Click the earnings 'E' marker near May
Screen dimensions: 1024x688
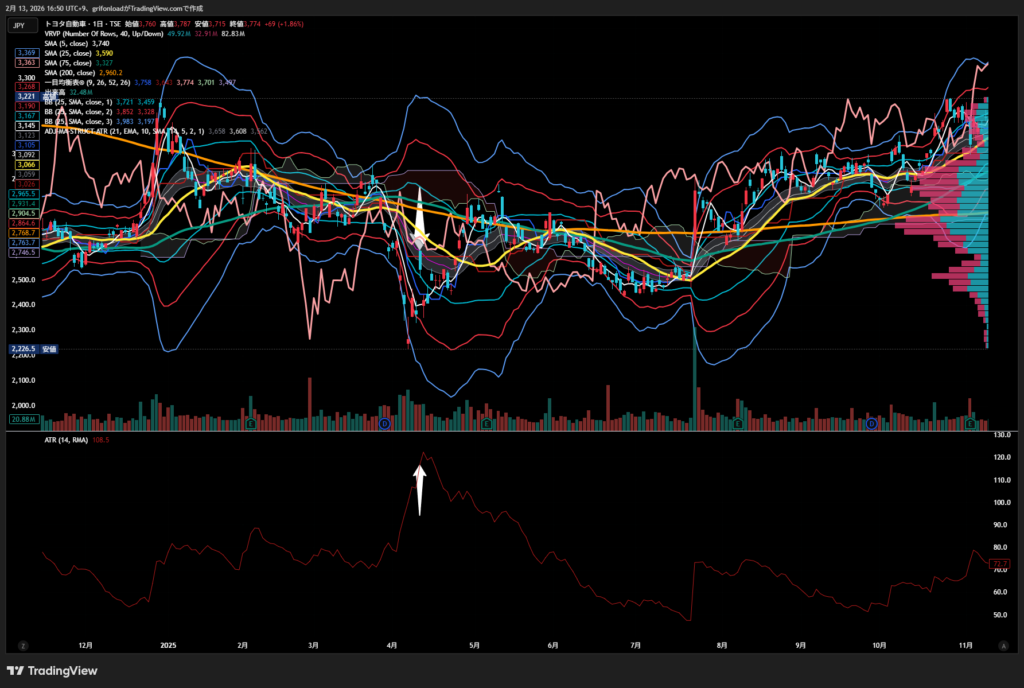point(486,424)
